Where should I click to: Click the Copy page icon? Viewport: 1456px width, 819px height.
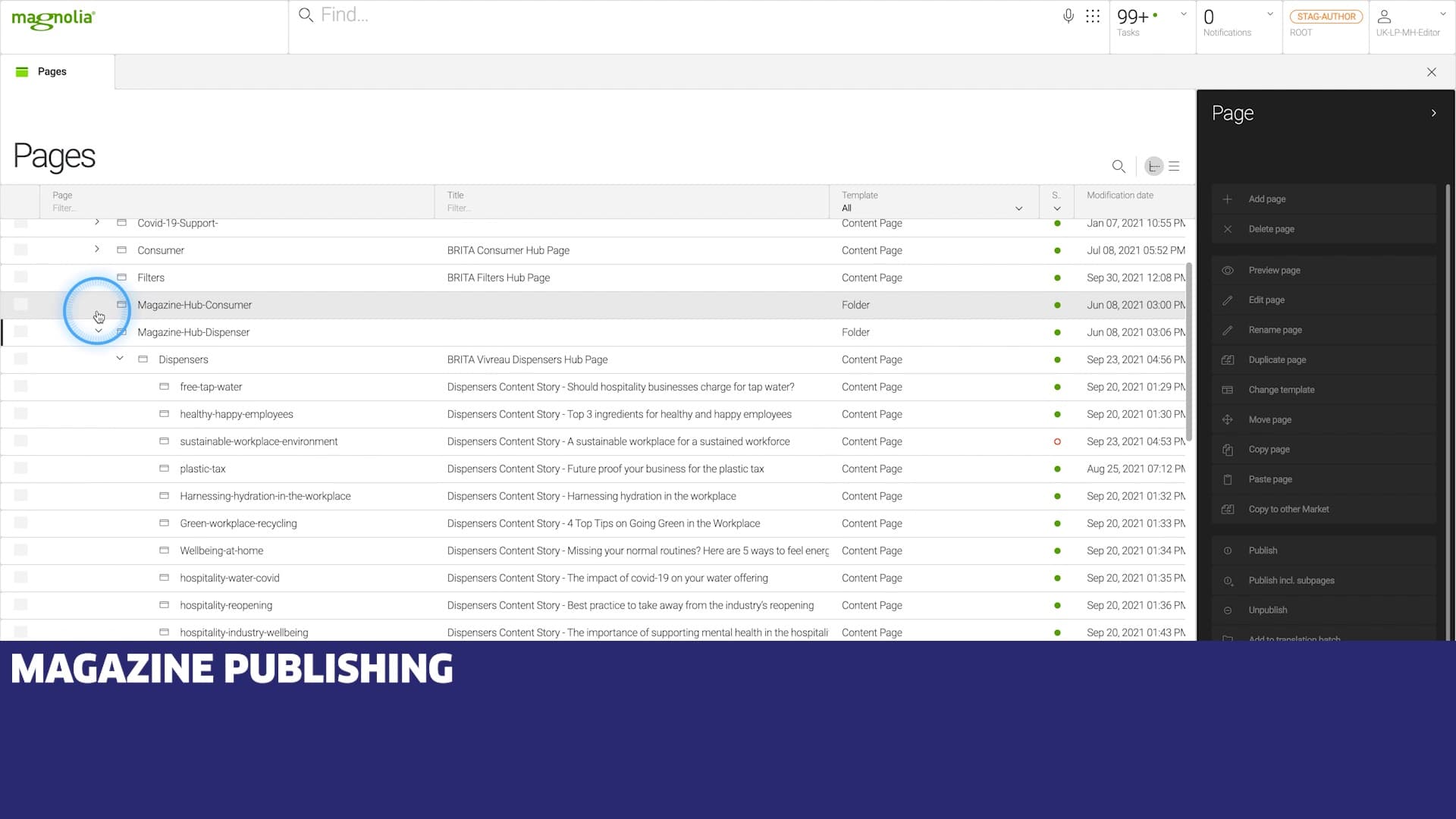click(1228, 450)
